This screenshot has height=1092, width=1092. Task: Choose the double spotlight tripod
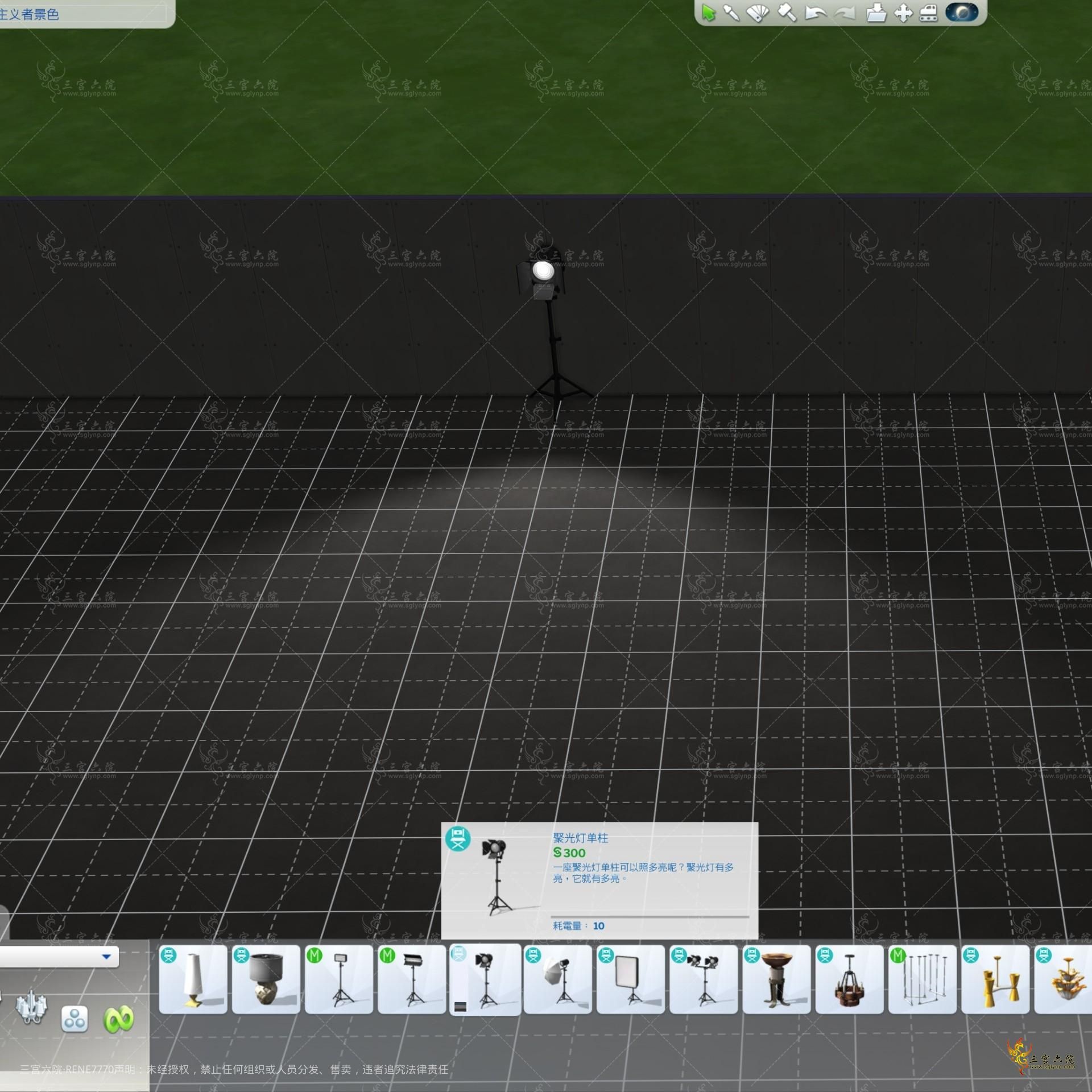coord(704,979)
